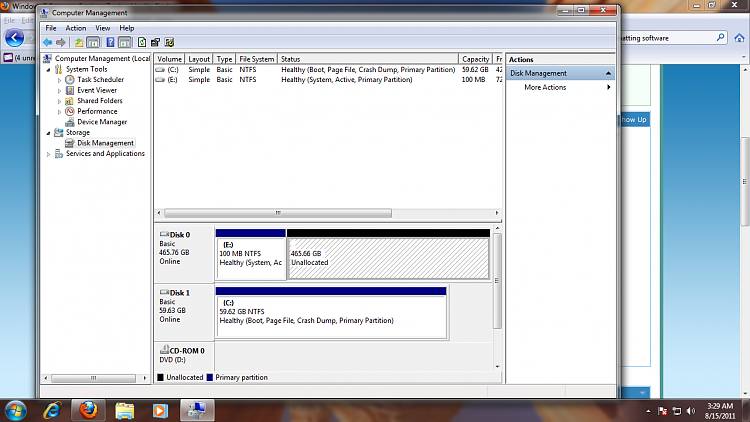Image resolution: width=750 pixels, height=422 pixels.
Task: Open the File menu
Action: click(x=51, y=28)
